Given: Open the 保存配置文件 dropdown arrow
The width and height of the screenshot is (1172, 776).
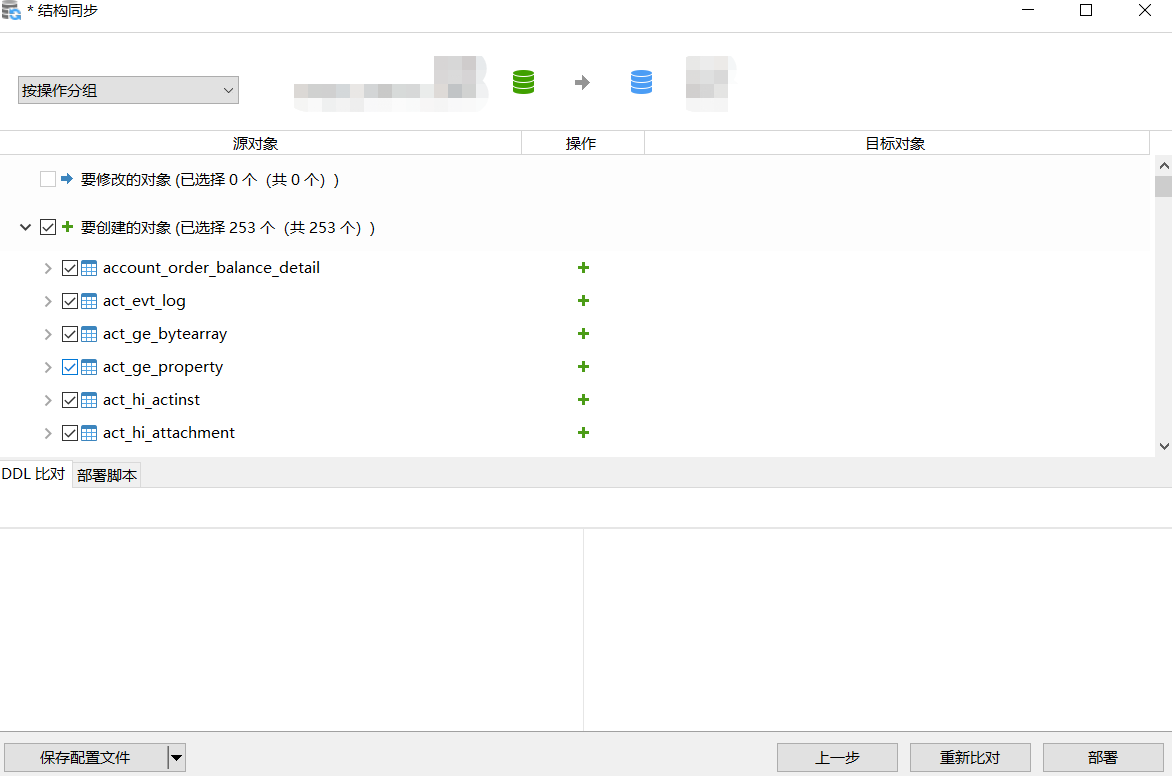Looking at the screenshot, I should tap(176, 757).
